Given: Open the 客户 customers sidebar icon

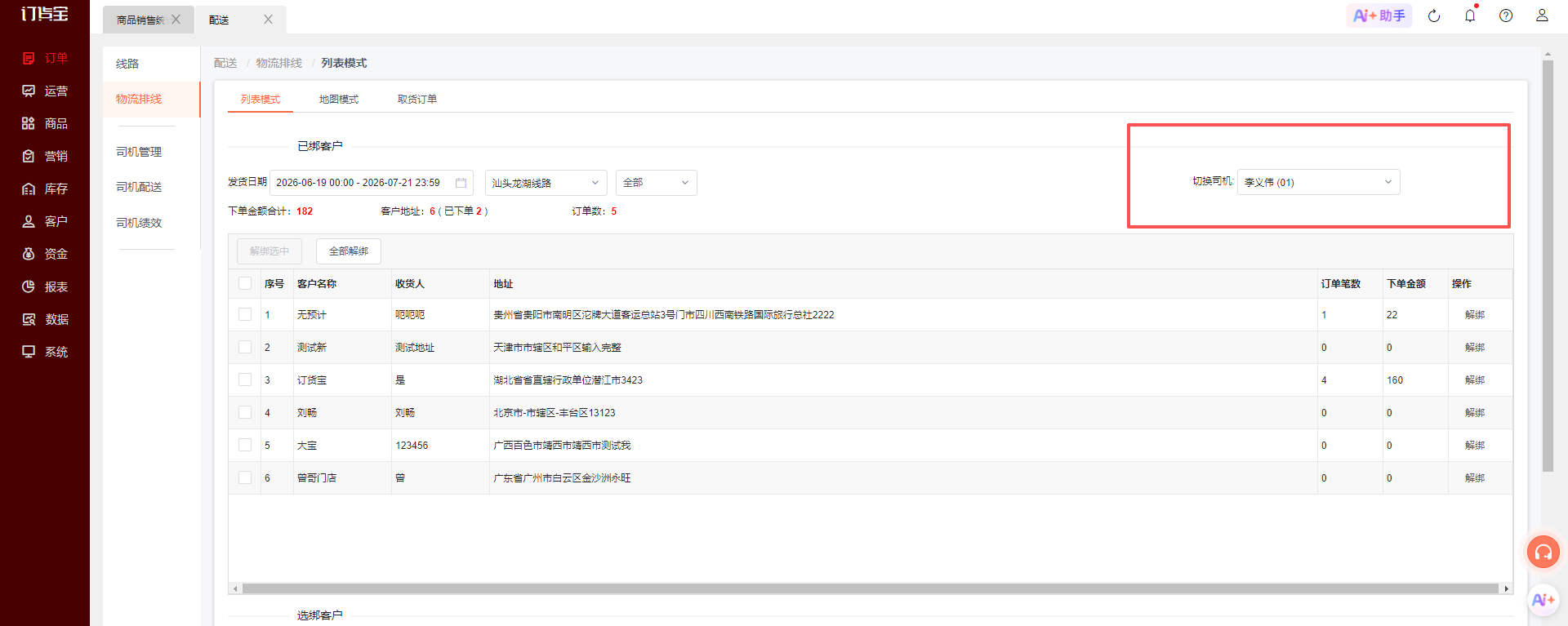Looking at the screenshot, I should pyautogui.click(x=29, y=221).
